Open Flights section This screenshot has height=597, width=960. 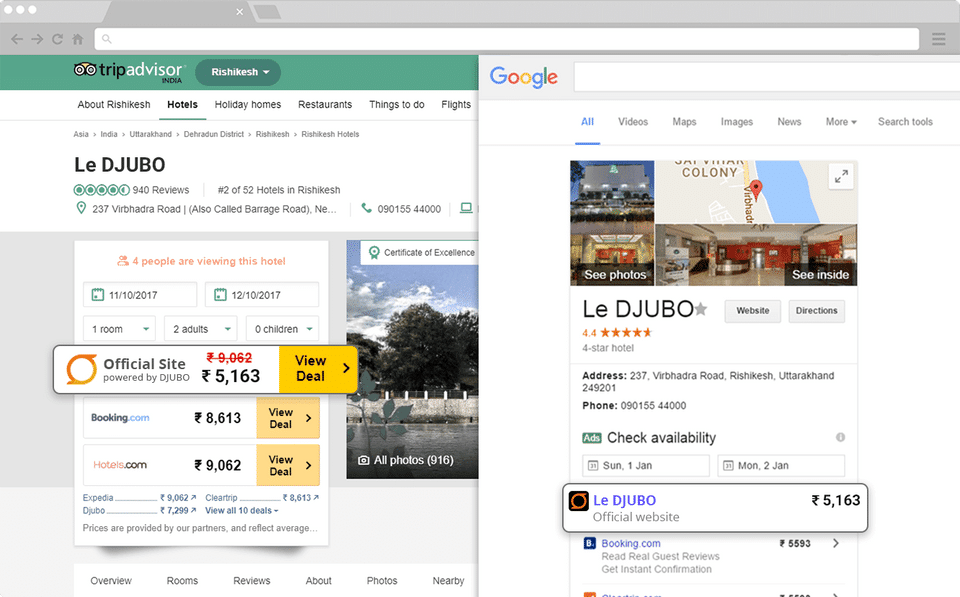(x=456, y=105)
